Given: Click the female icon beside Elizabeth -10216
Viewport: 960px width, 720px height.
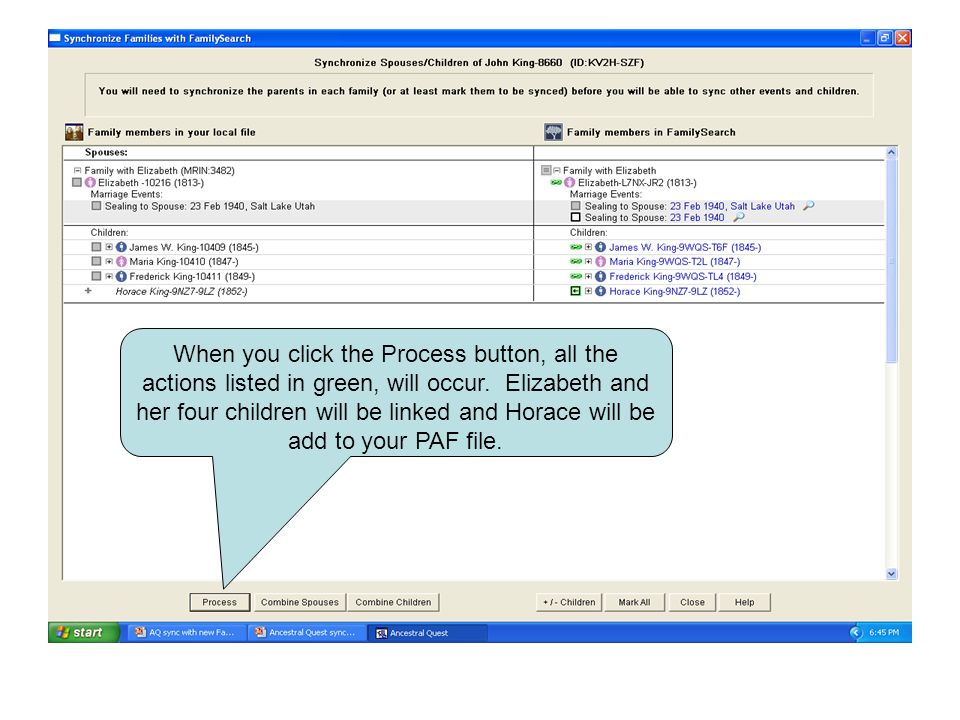Looking at the screenshot, I should coord(91,182).
